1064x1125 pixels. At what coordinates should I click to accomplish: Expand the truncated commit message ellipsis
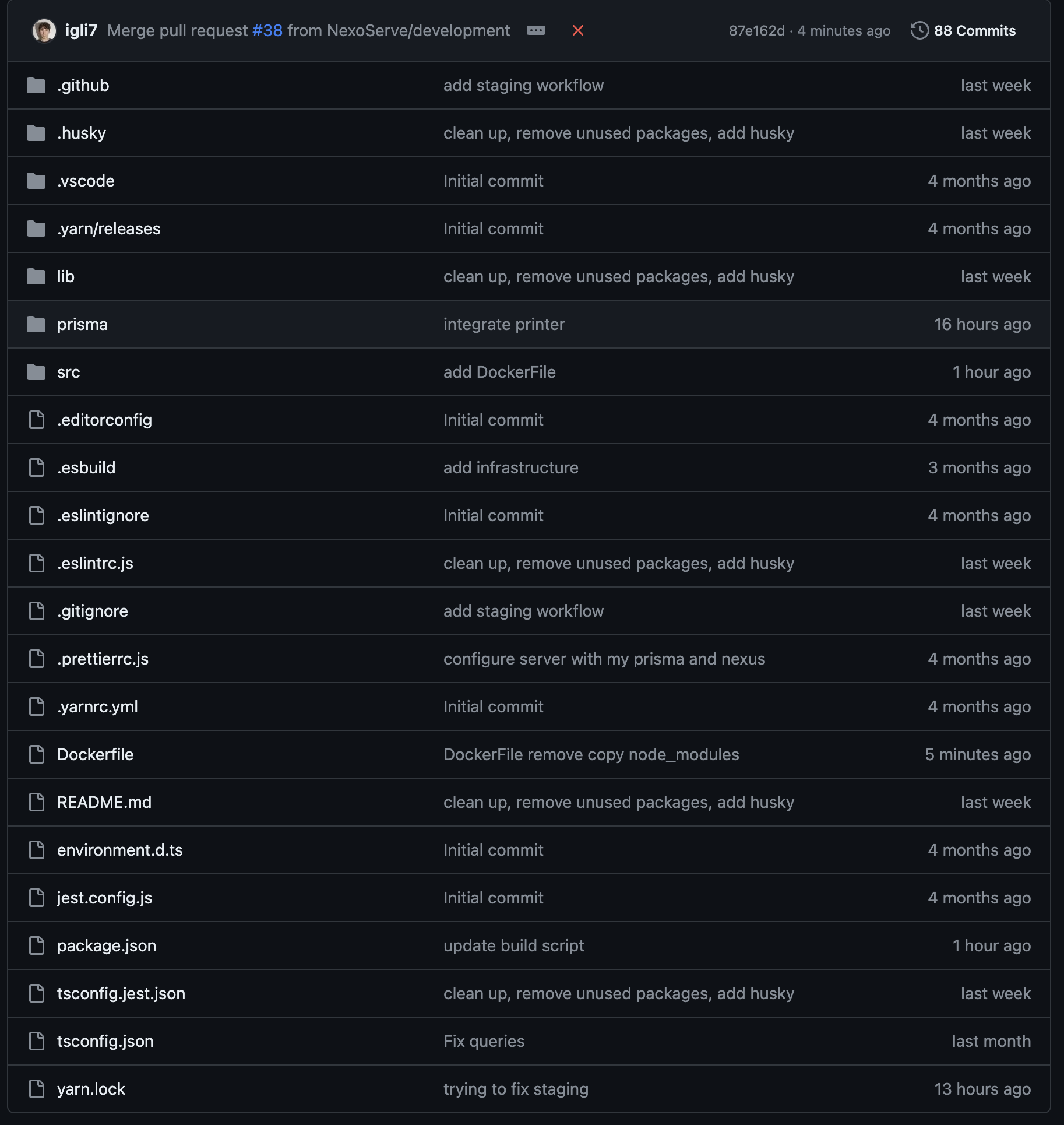click(x=537, y=30)
